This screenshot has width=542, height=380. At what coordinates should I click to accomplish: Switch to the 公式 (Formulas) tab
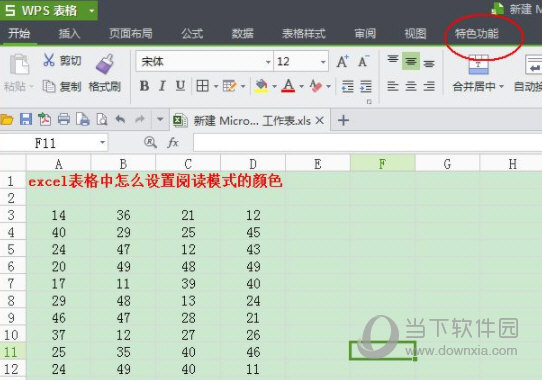coord(192,34)
